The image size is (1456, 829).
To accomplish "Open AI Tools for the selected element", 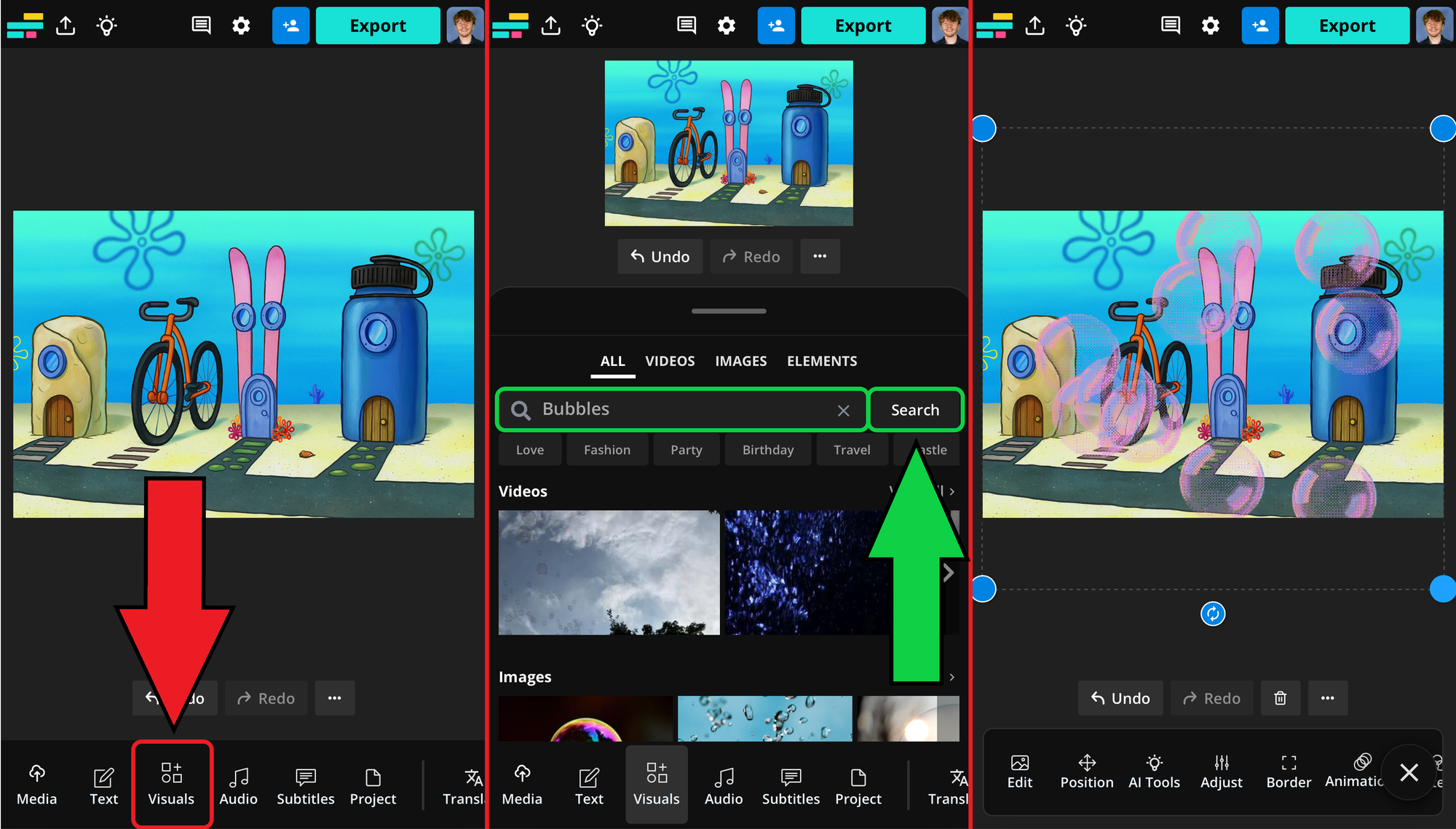I will pyautogui.click(x=1155, y=770).
